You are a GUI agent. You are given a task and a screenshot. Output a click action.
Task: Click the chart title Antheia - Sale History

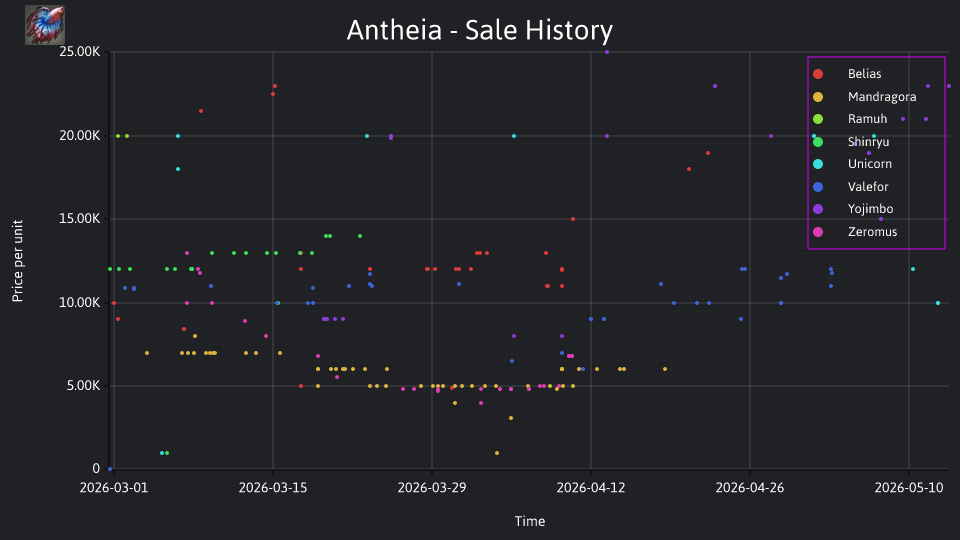click(x=479, y=31)
